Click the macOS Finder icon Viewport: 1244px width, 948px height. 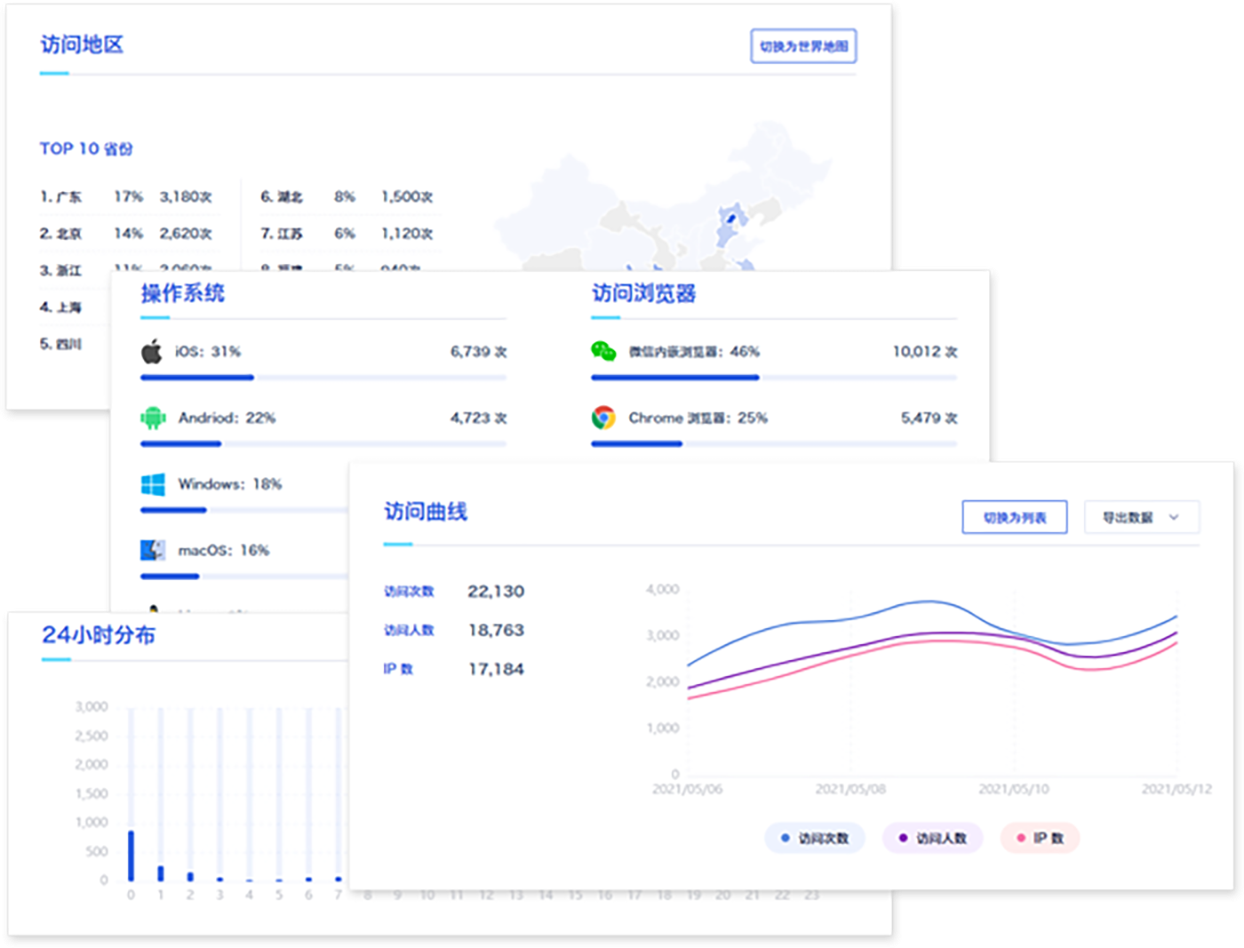[x=152, y=550]
